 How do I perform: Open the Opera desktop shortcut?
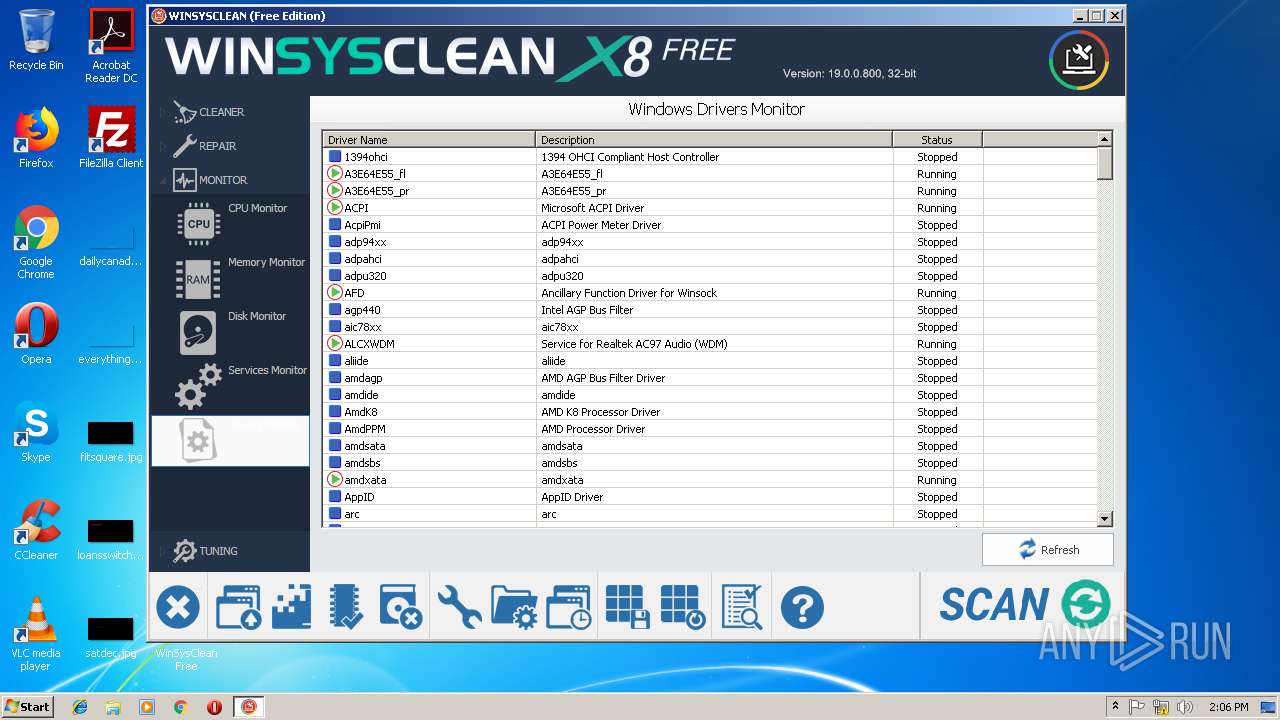(x=36, y=334)
